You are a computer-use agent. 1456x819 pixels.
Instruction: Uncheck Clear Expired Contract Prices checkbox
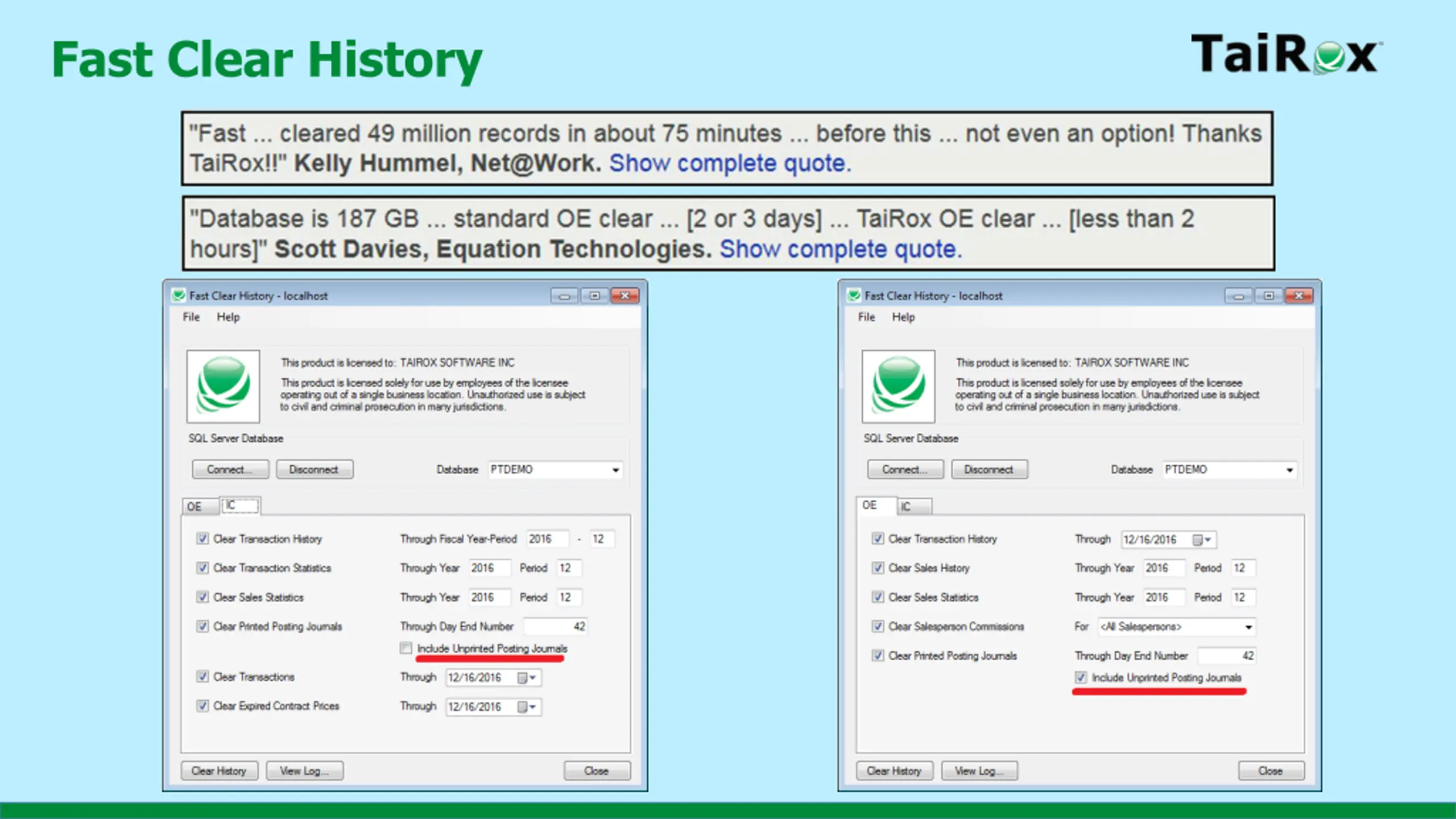[202, 706]
